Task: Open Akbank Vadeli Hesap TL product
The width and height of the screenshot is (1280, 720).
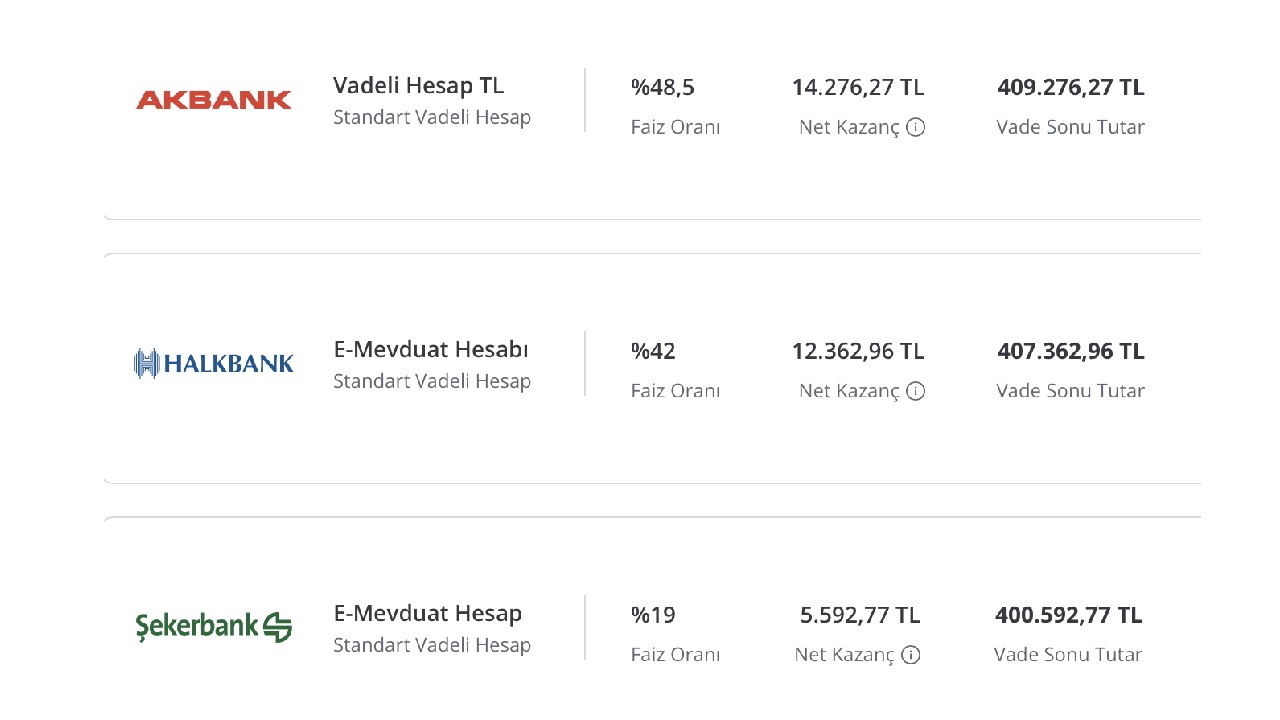Action: (418, 85)
